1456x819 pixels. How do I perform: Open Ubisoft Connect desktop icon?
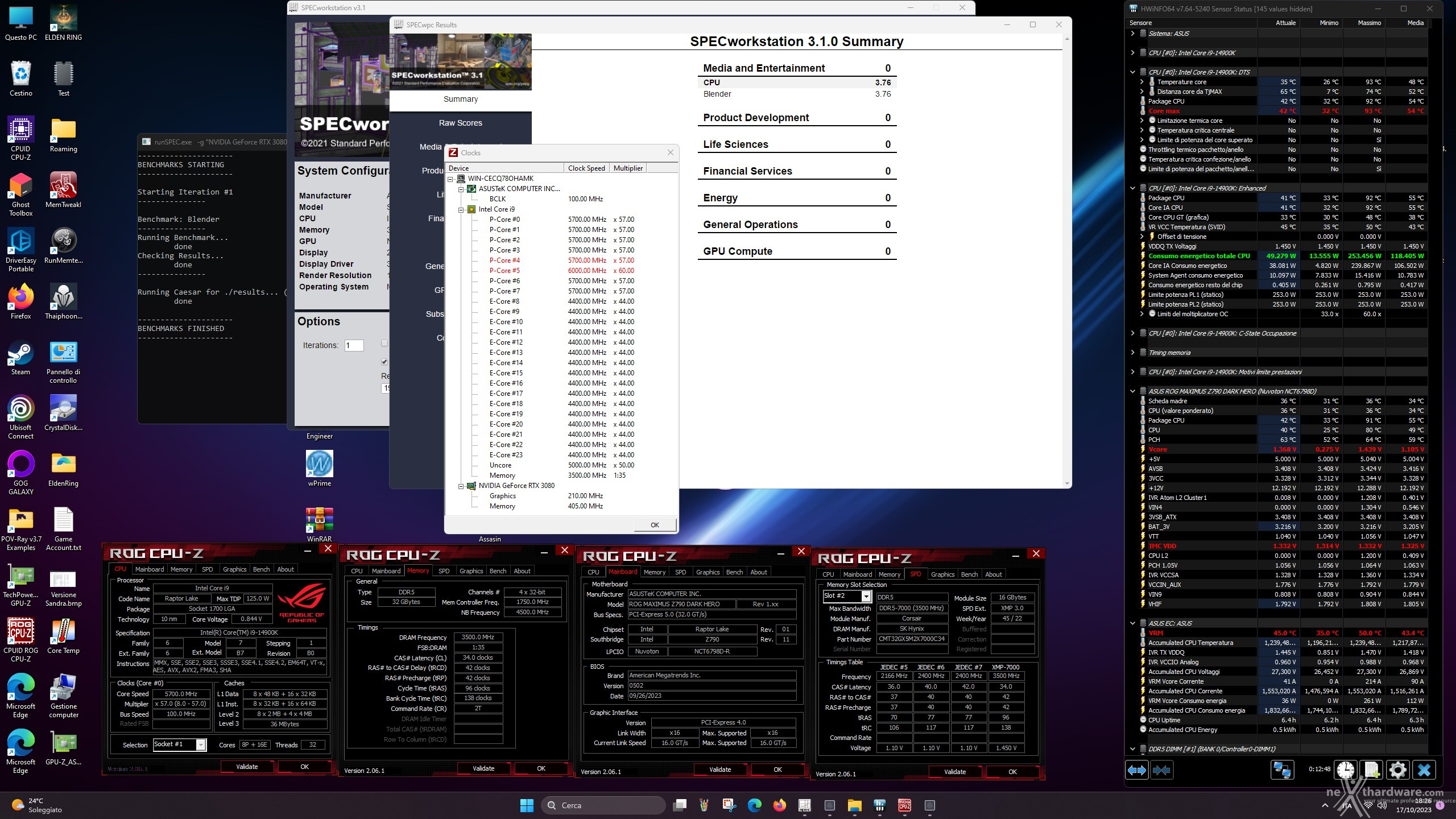21,416
